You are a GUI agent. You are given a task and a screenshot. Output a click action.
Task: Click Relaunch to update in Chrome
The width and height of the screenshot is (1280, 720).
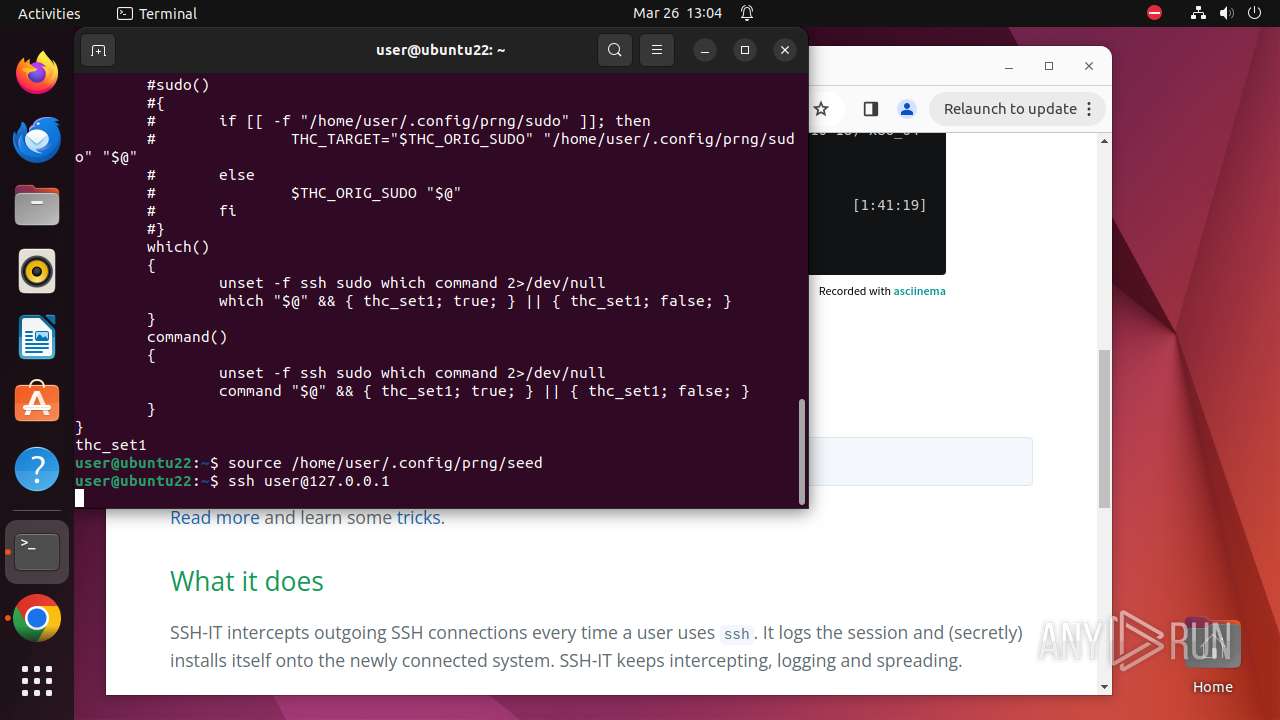pos(1010,109)
